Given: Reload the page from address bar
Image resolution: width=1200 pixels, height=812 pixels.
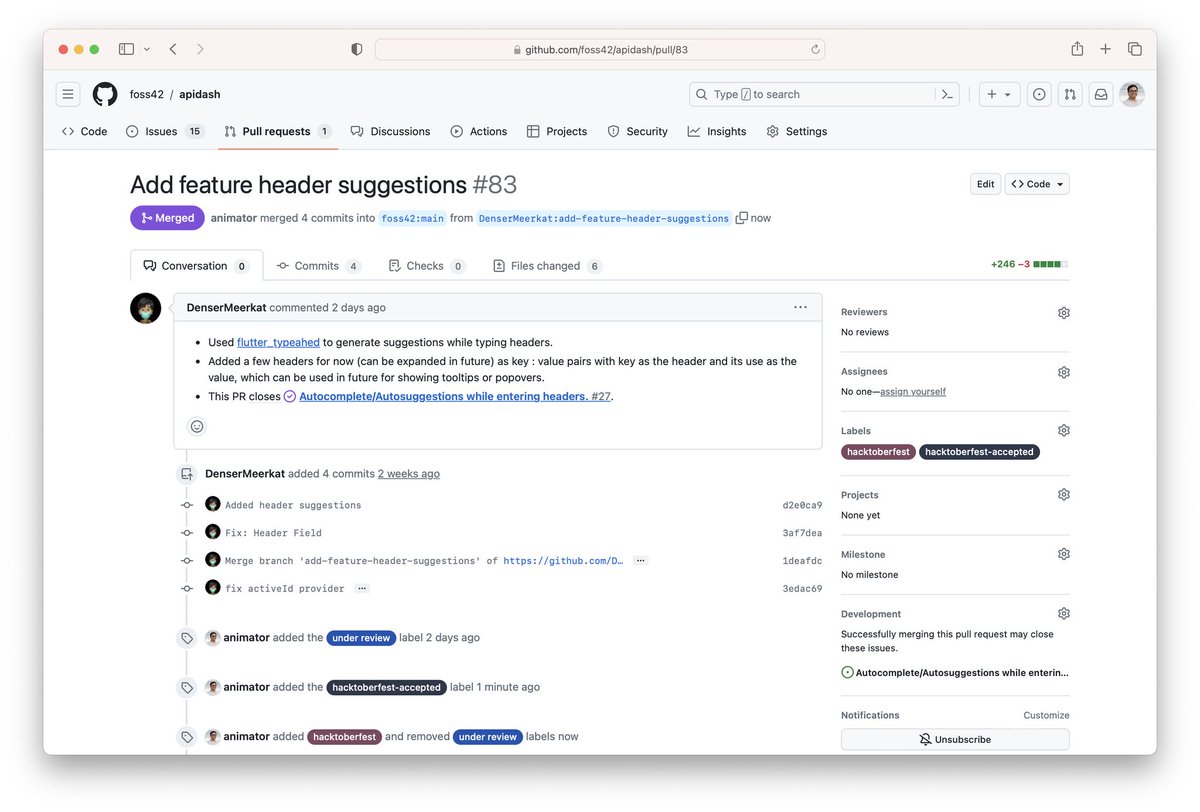Looking at the screenshot, I should [x=815, y=49].
